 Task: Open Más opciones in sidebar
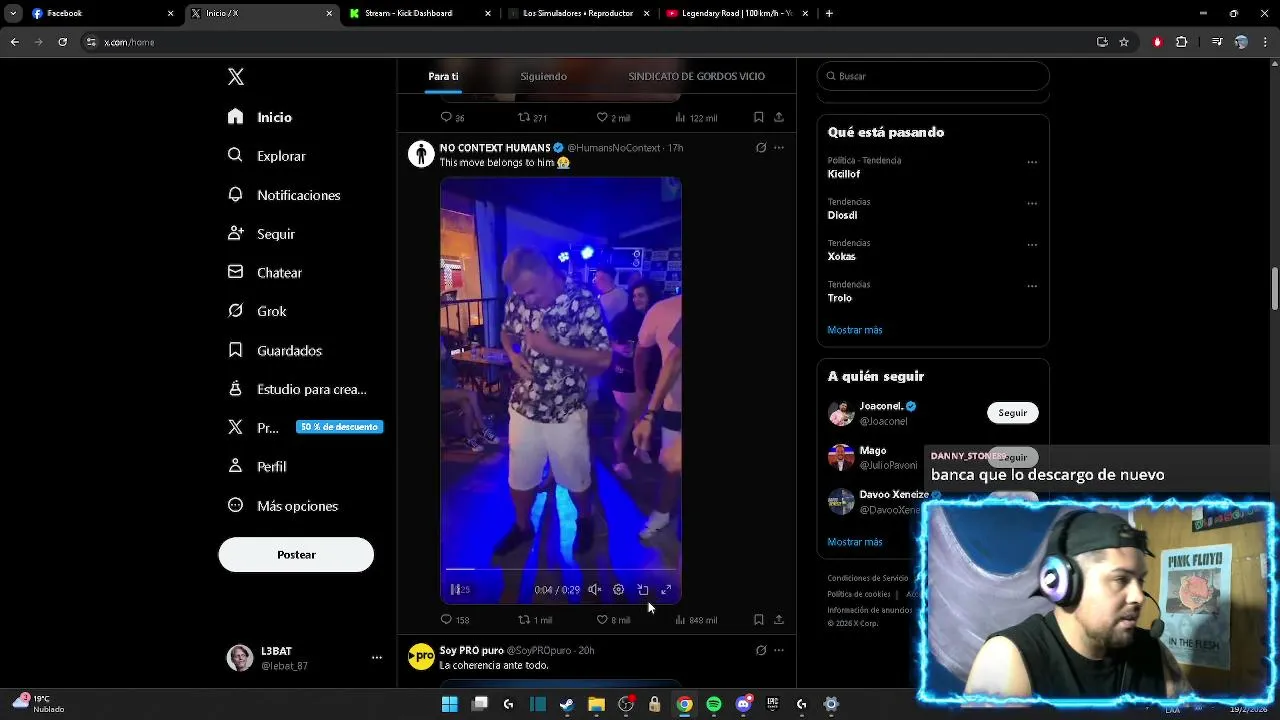pos(283,506)
